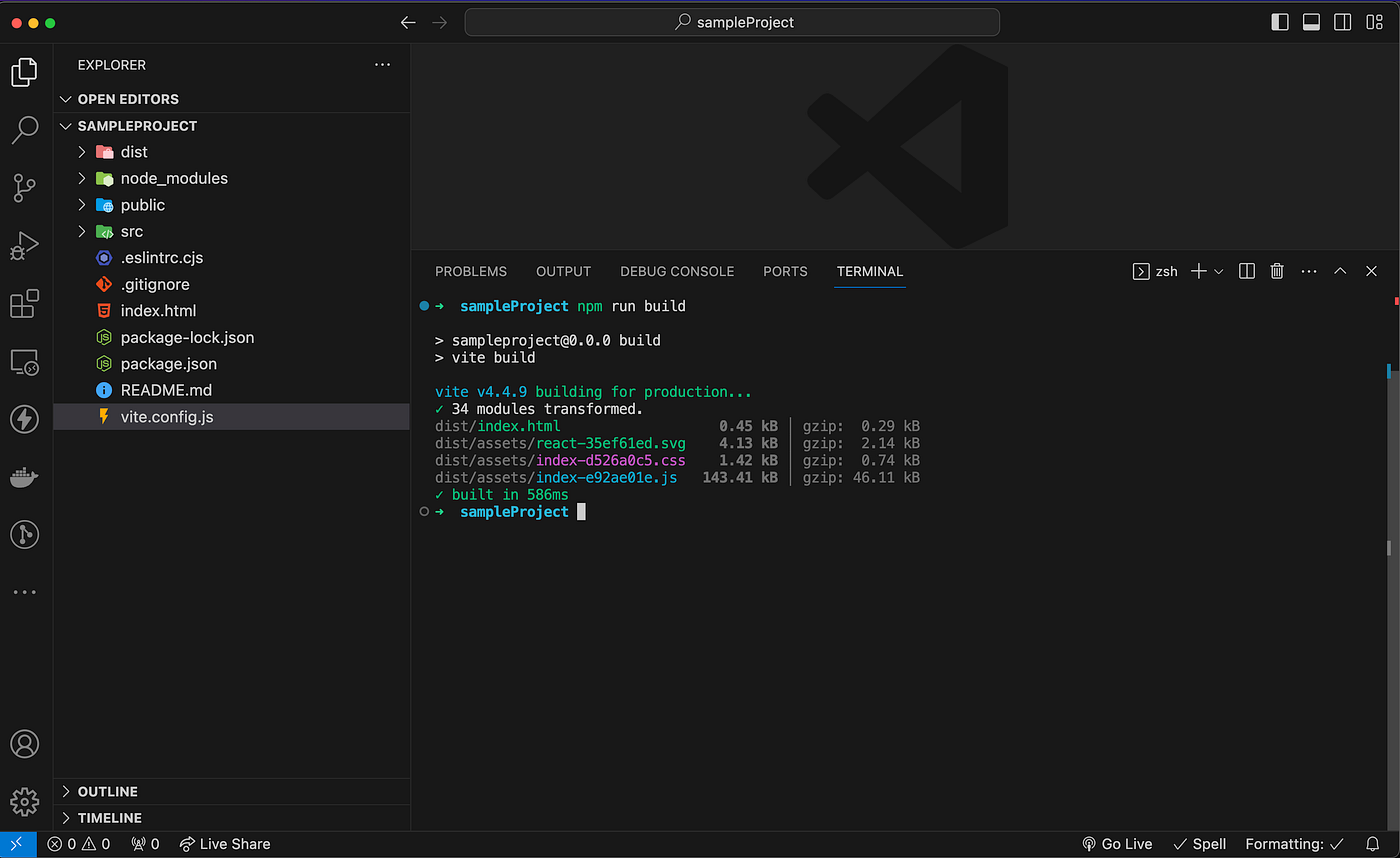Image resolution: width=1400 pixels, height=858 pixels.
Task: Expand the dist folder
Action: point(134,152)
